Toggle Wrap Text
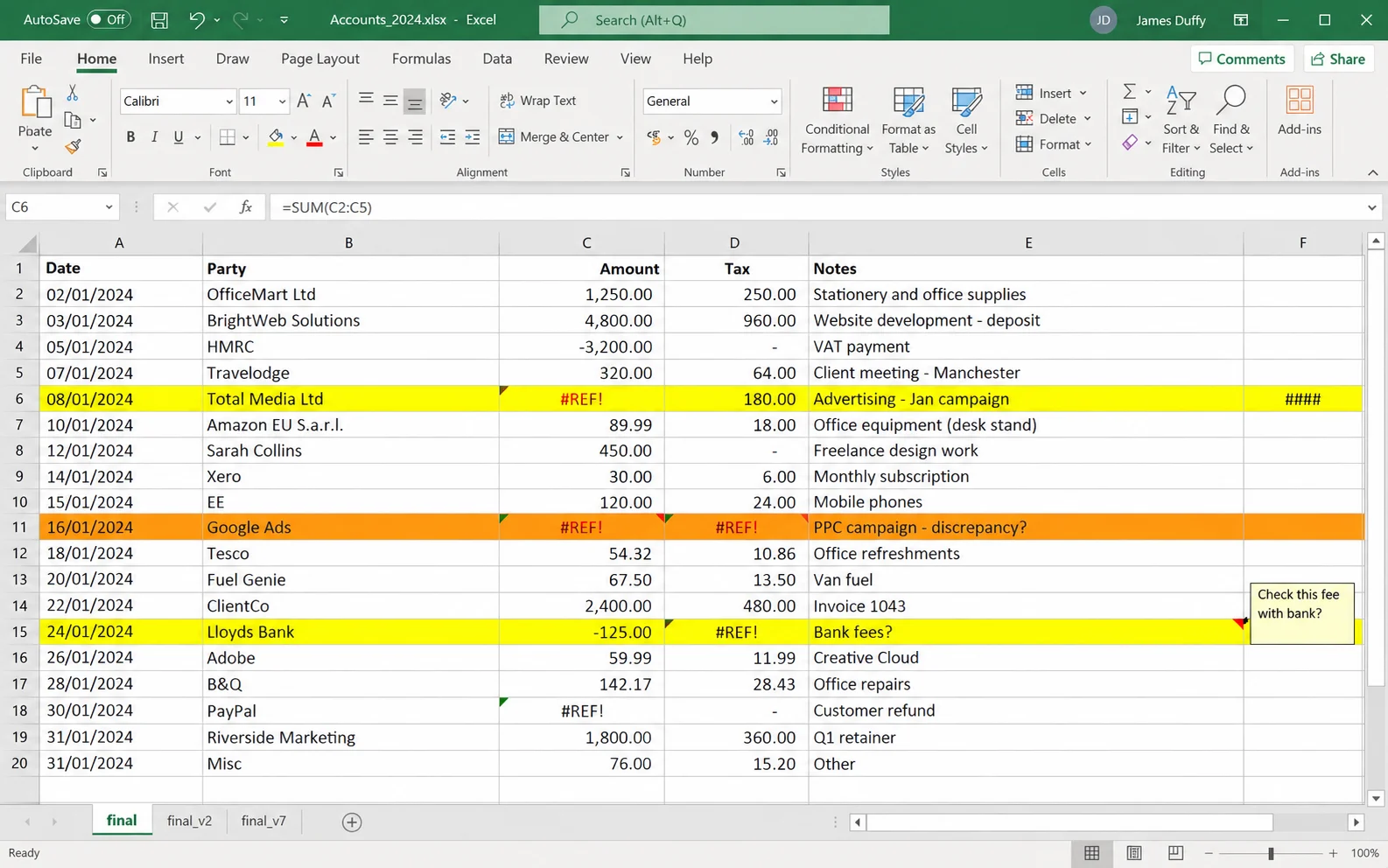 click(538, 101)
